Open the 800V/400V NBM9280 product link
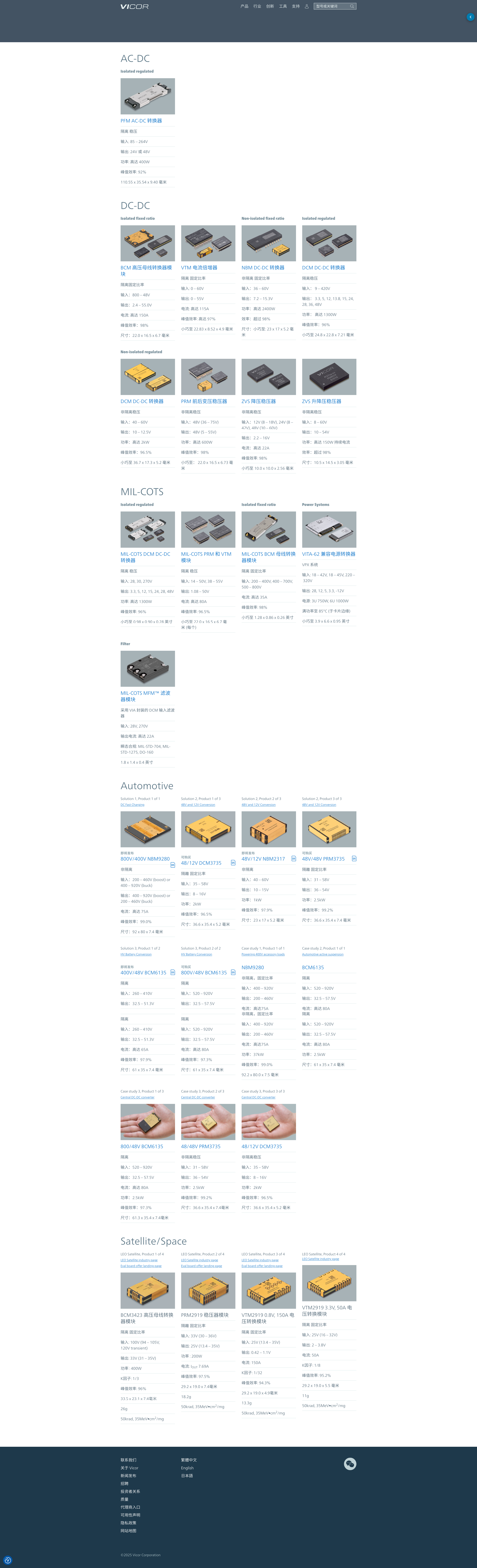477x1568 pixels. 145,859
